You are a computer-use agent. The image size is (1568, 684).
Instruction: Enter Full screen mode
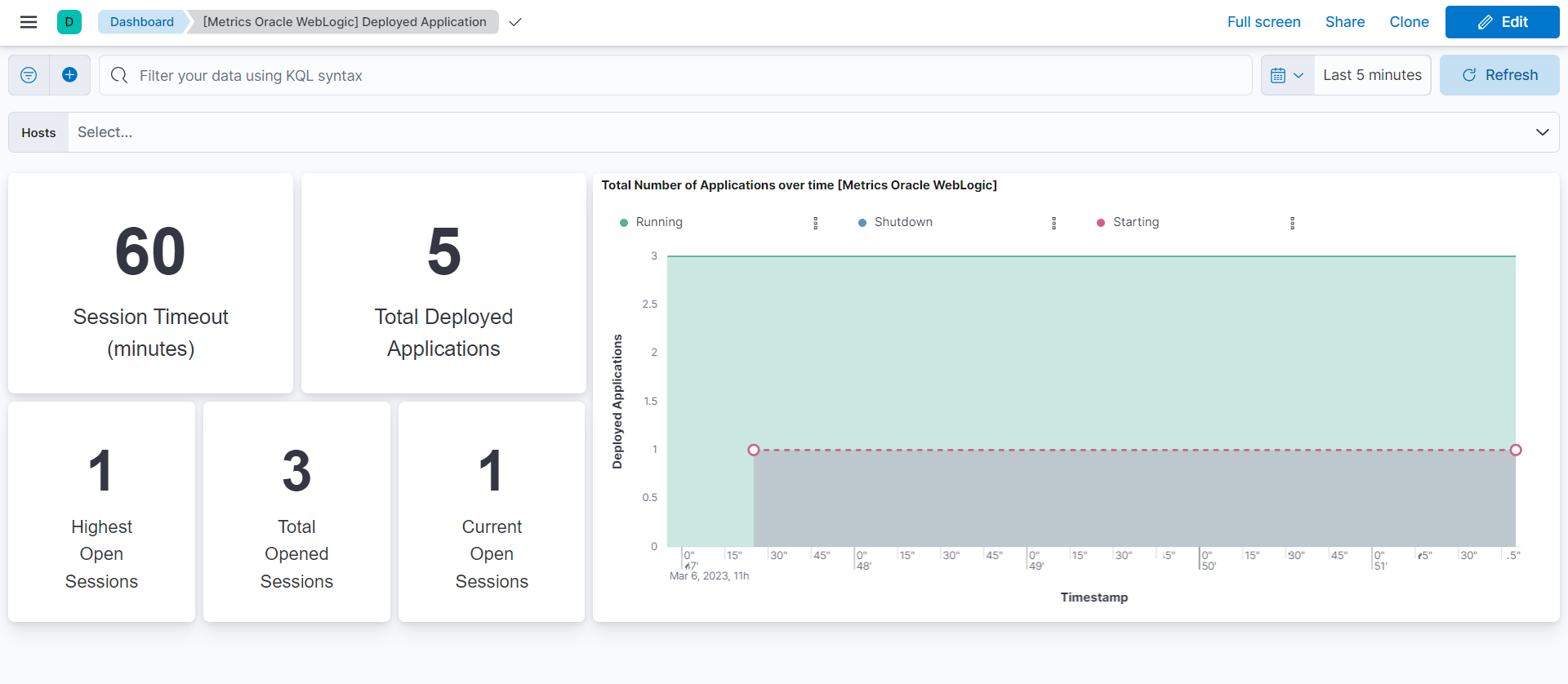1263,22
